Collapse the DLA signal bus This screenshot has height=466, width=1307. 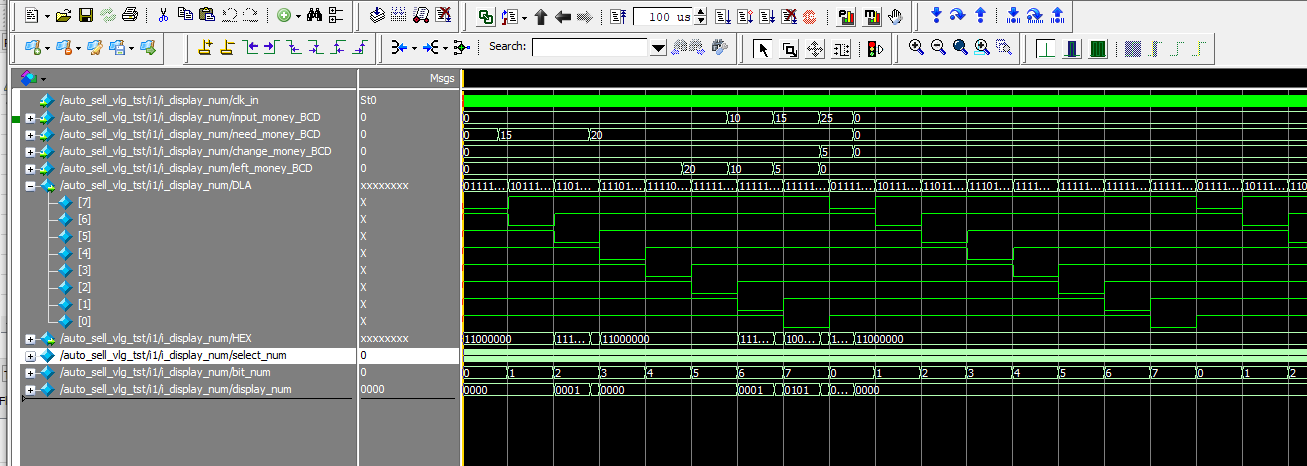(x=30, y=186)
